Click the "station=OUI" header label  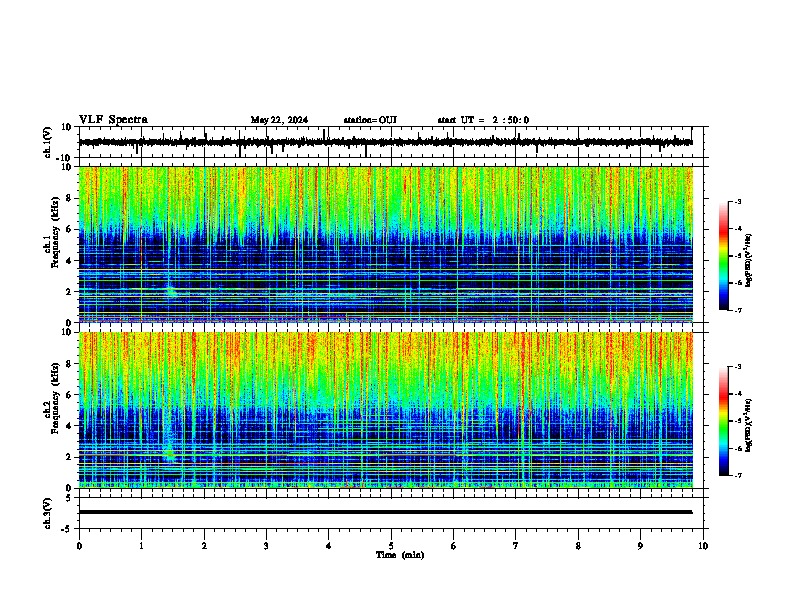[370, 120]
